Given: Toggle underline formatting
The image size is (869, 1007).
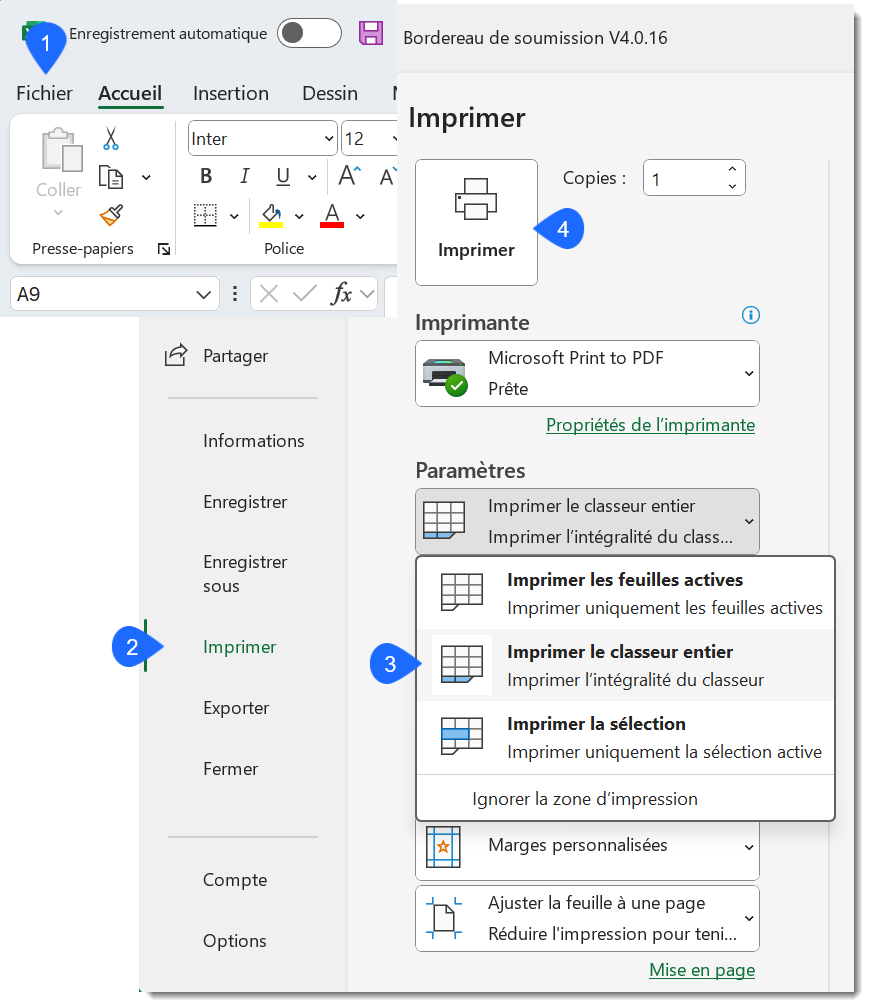Looking at the screenshot, I should 283,176.
